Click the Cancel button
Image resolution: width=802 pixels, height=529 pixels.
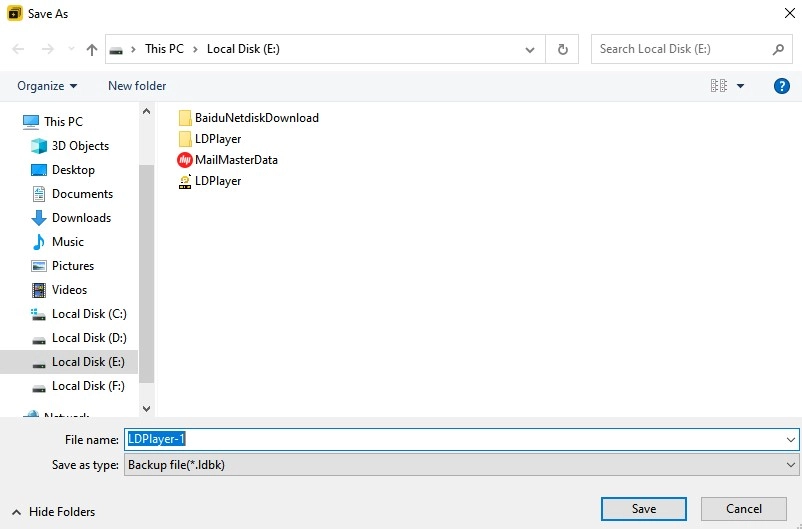[744, 509]
